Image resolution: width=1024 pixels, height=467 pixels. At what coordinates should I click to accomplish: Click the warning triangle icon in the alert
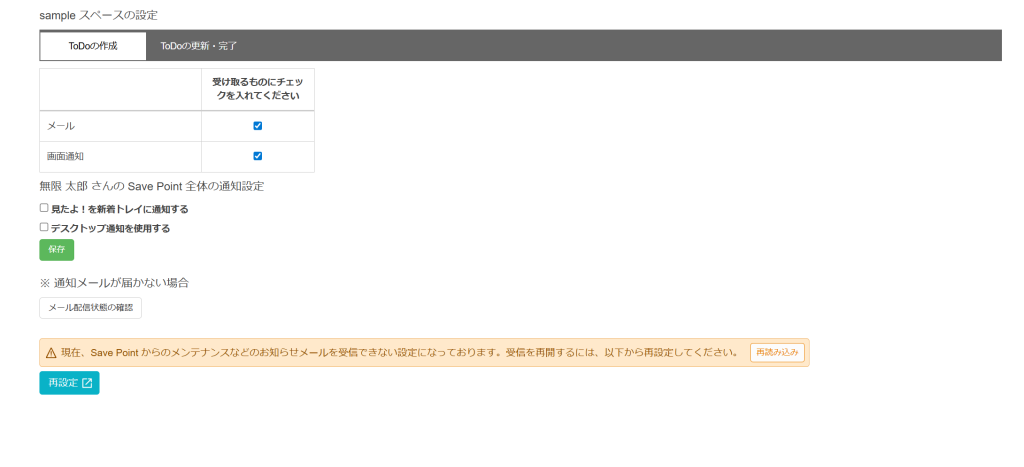point(51,353)
